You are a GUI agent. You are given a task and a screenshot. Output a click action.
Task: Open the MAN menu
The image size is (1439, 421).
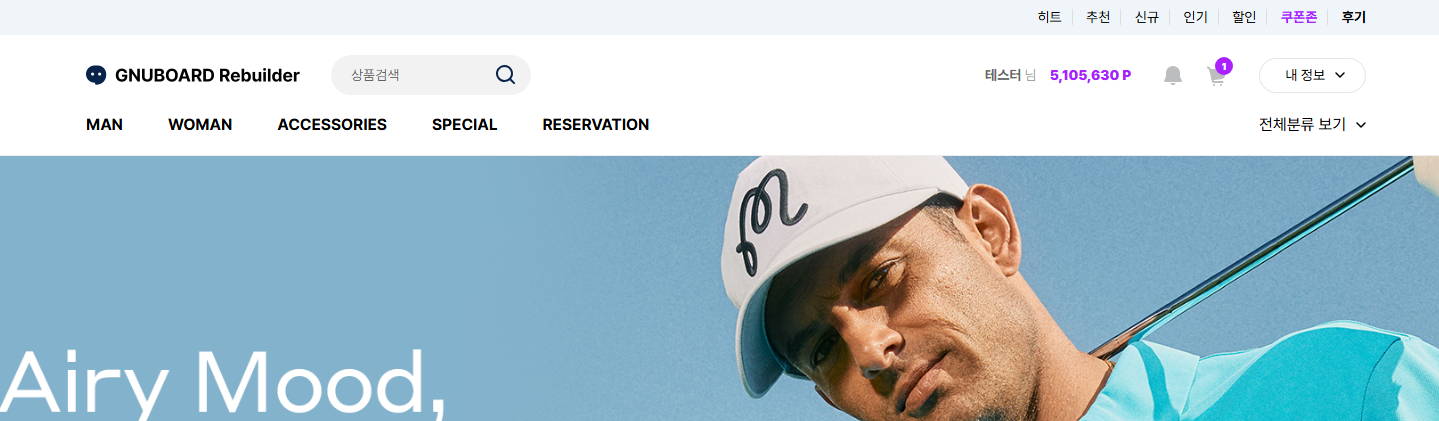104,125
